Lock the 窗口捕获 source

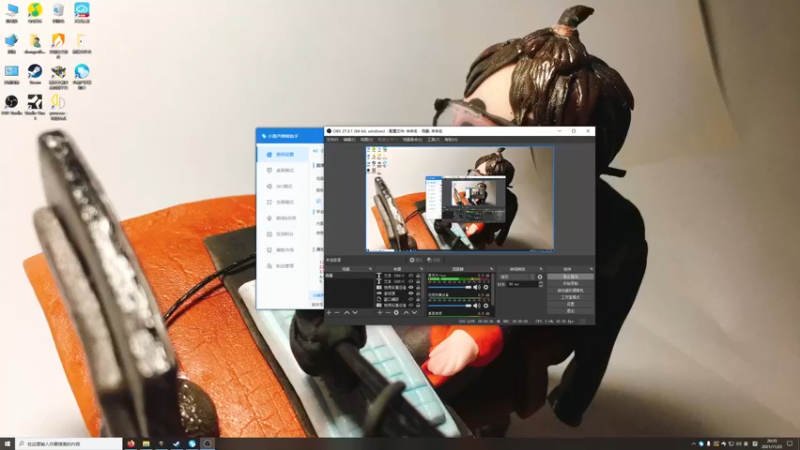(418, 299)
